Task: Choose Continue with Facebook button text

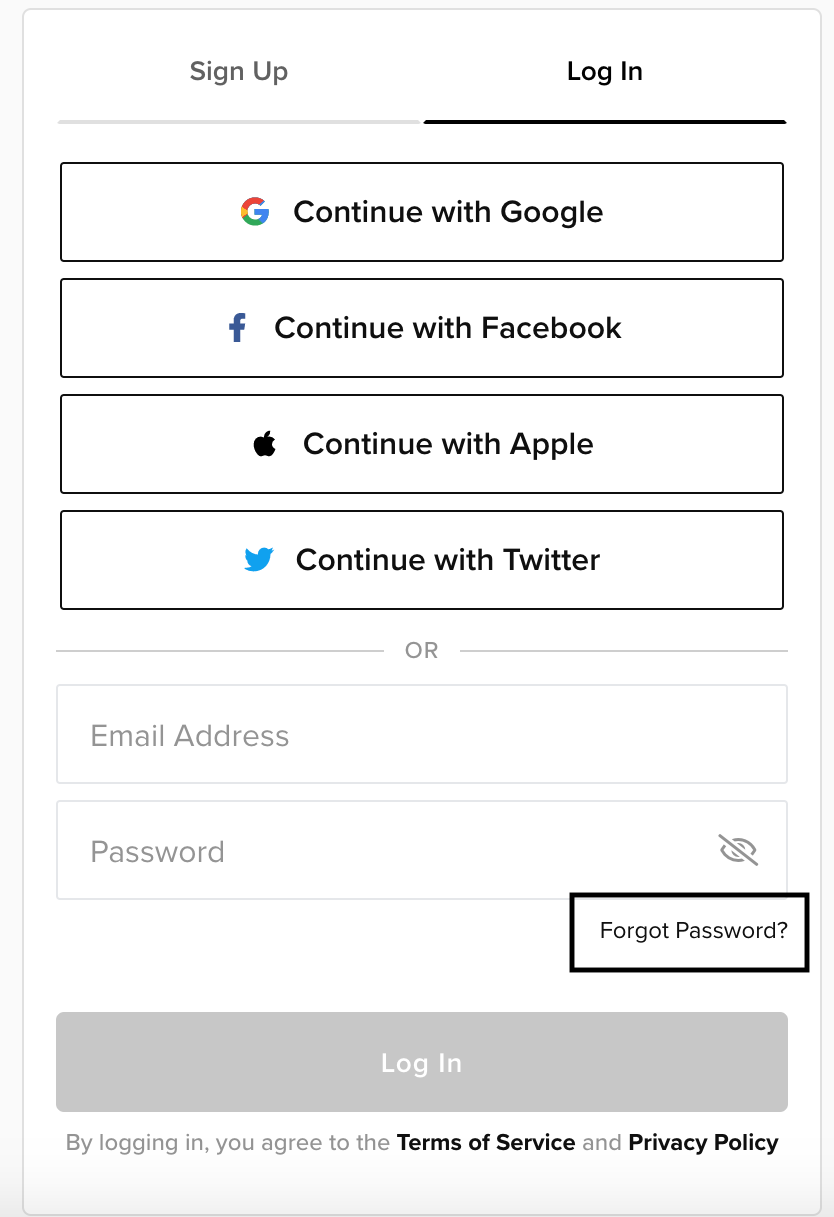Action: (448, 328)
